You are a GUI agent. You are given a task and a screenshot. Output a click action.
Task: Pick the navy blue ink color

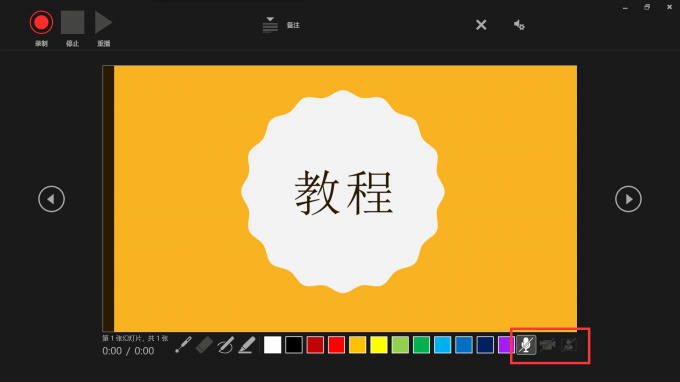pos(485,345)
